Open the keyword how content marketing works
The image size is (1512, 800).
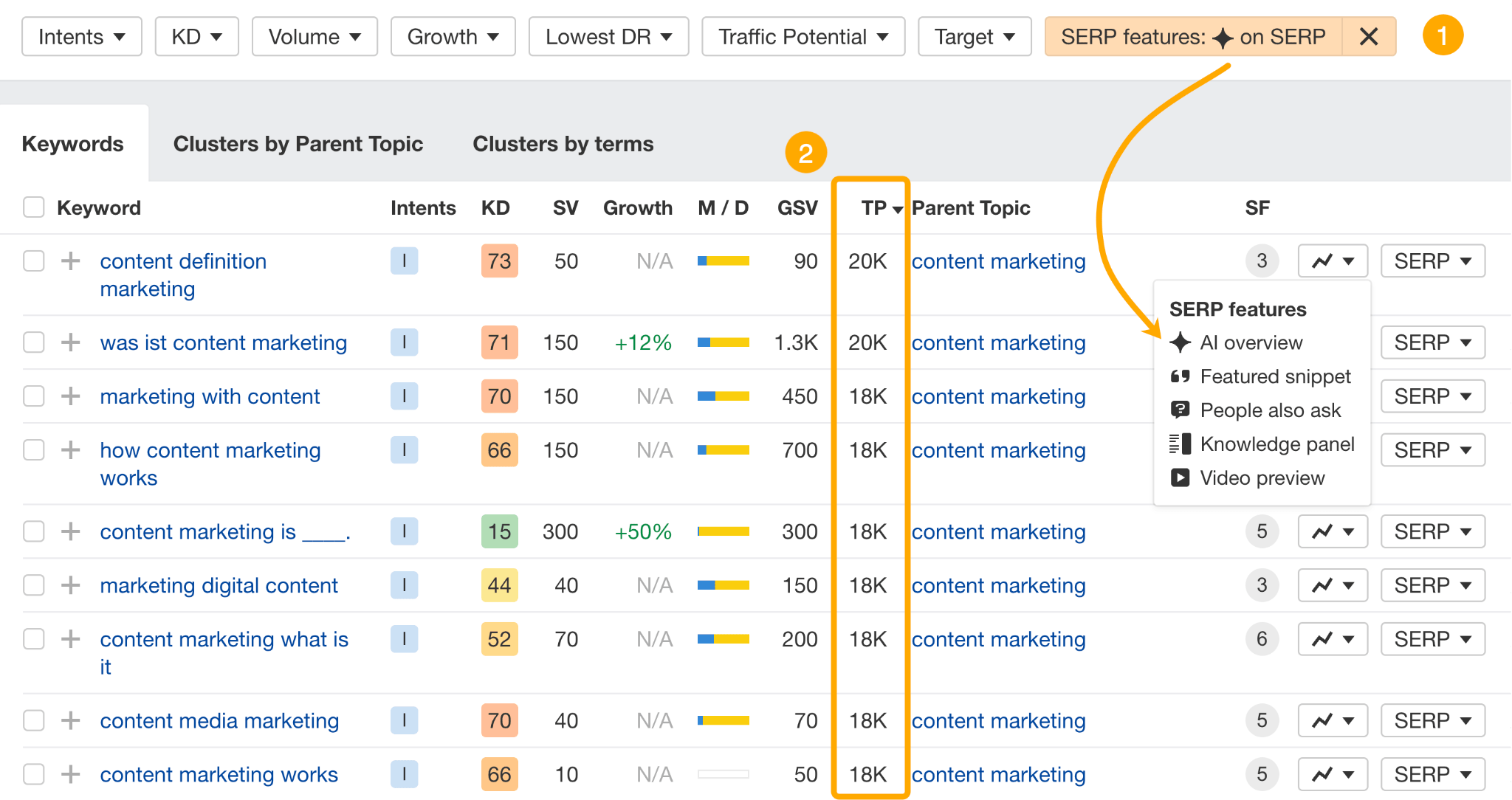point(210,450)
